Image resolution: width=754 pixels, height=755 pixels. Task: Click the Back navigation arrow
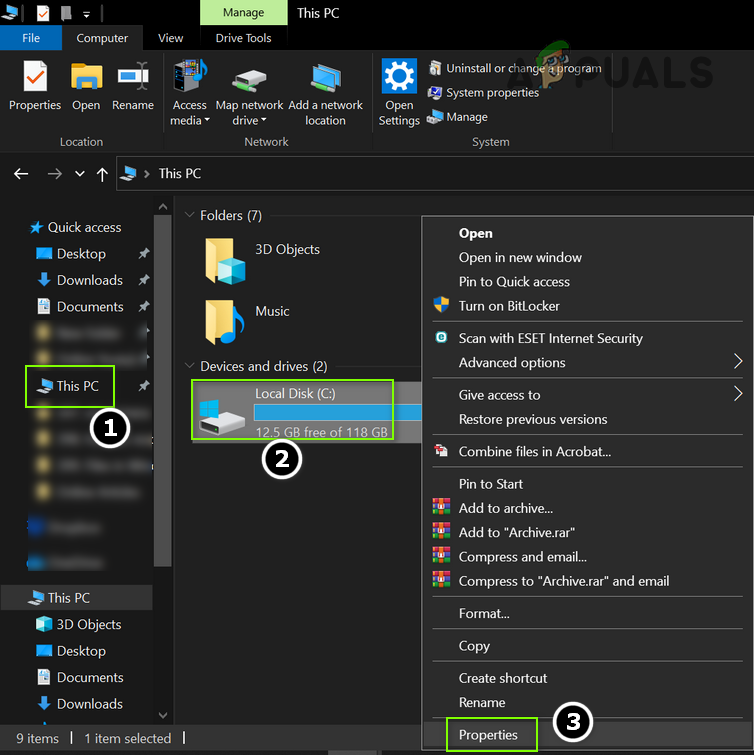tap(21, 174)
